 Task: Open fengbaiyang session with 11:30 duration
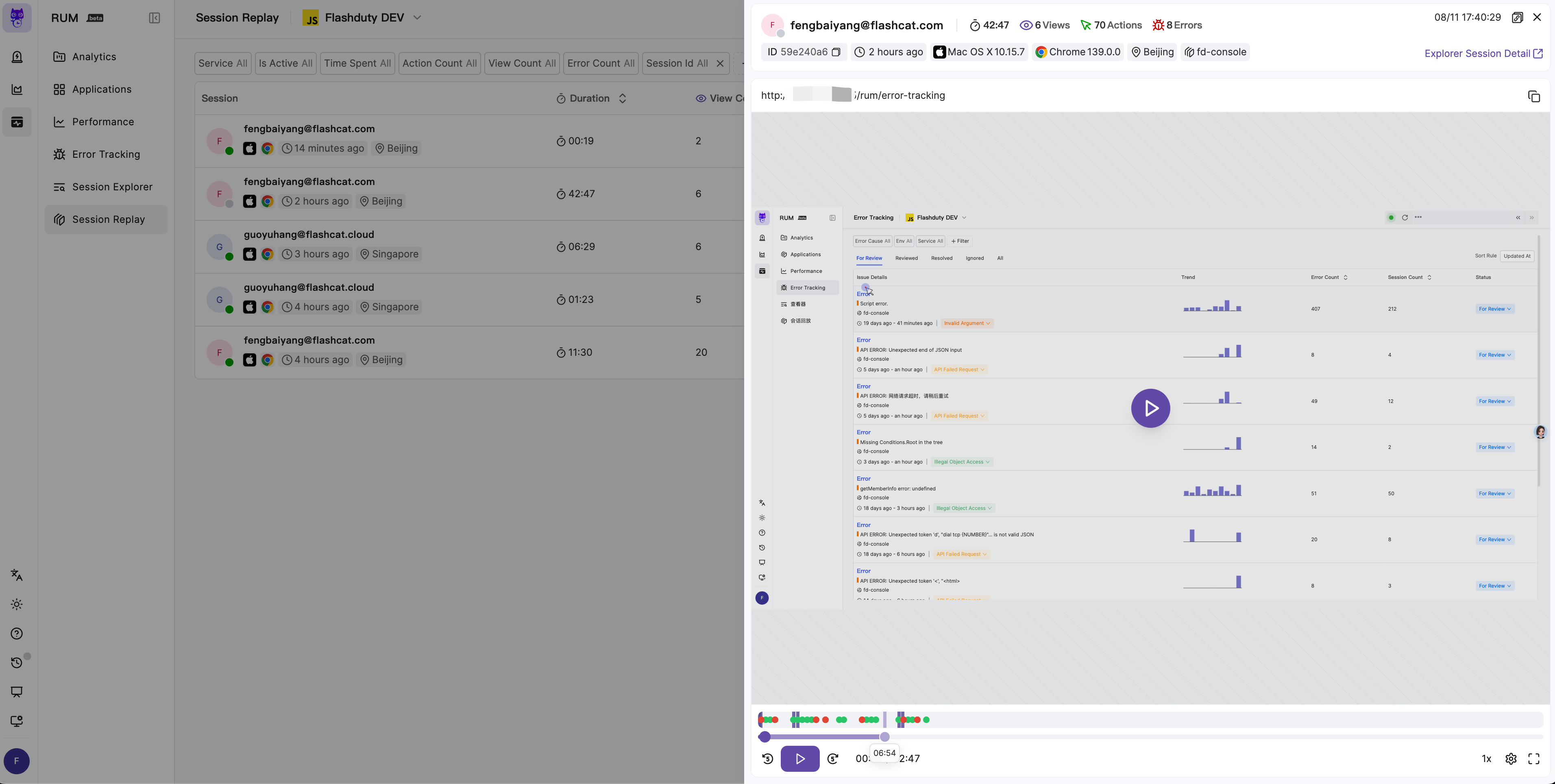tap(469, 353)
